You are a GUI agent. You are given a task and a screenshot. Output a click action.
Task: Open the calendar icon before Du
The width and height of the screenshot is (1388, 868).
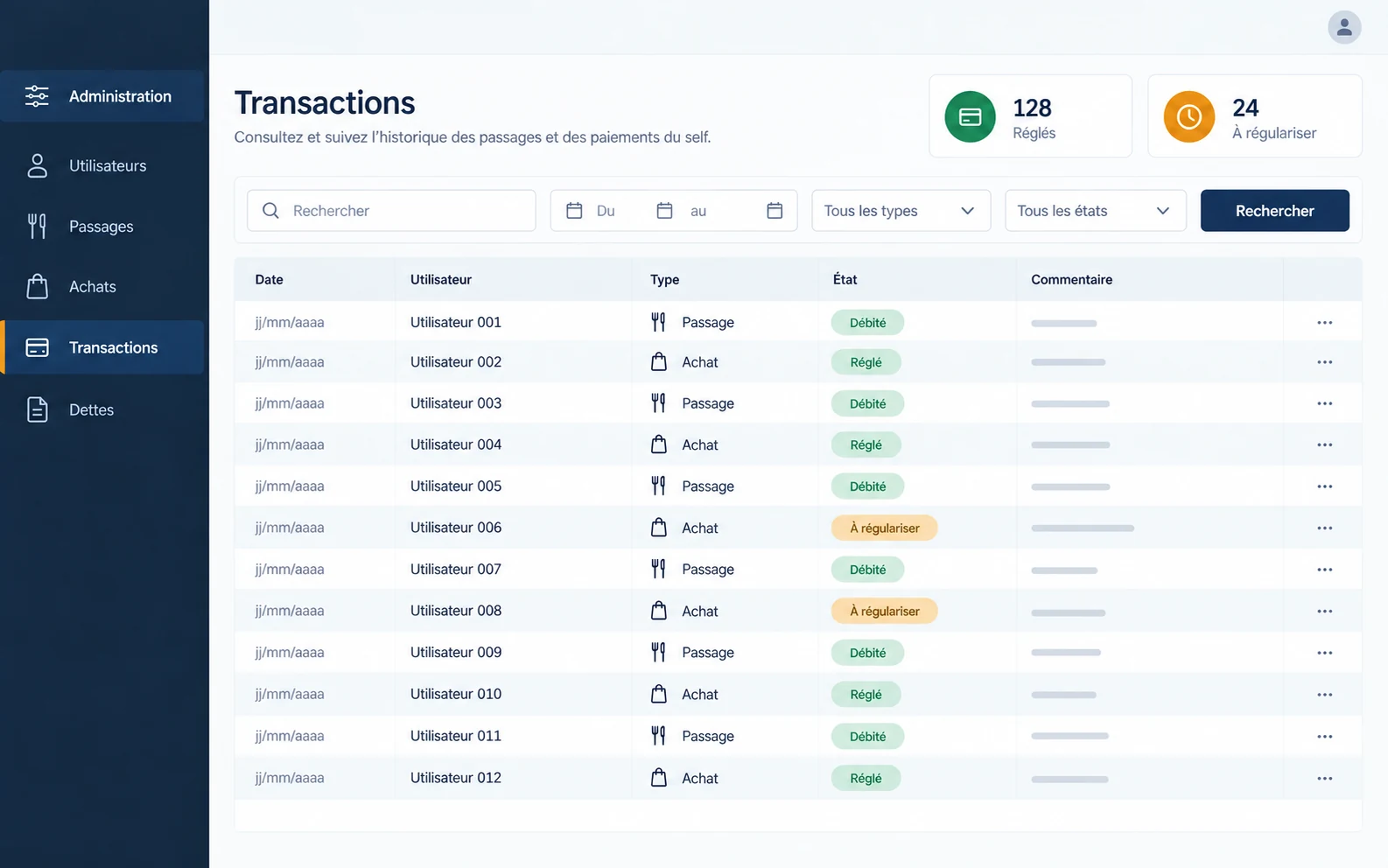[574, 211]
